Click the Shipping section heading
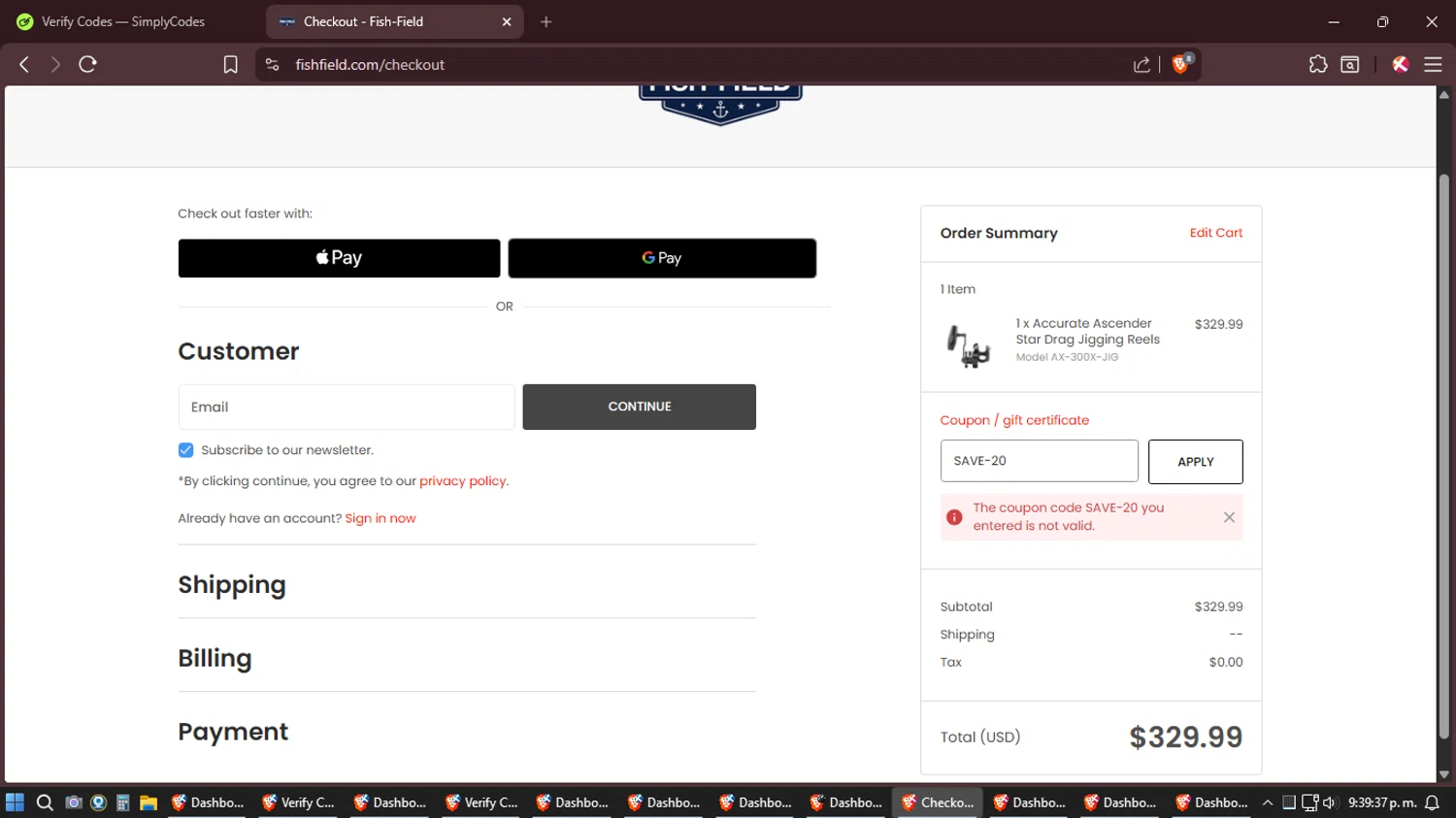 pyautogui.click(x=232, y=585)
